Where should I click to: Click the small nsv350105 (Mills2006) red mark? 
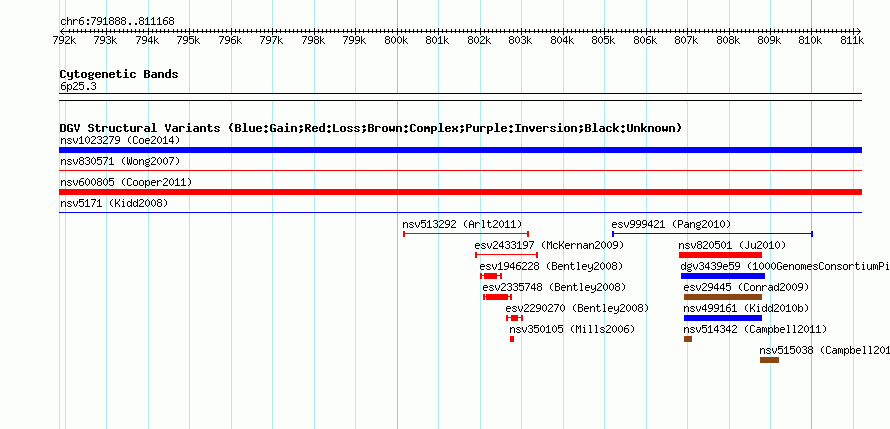point(512,339)
